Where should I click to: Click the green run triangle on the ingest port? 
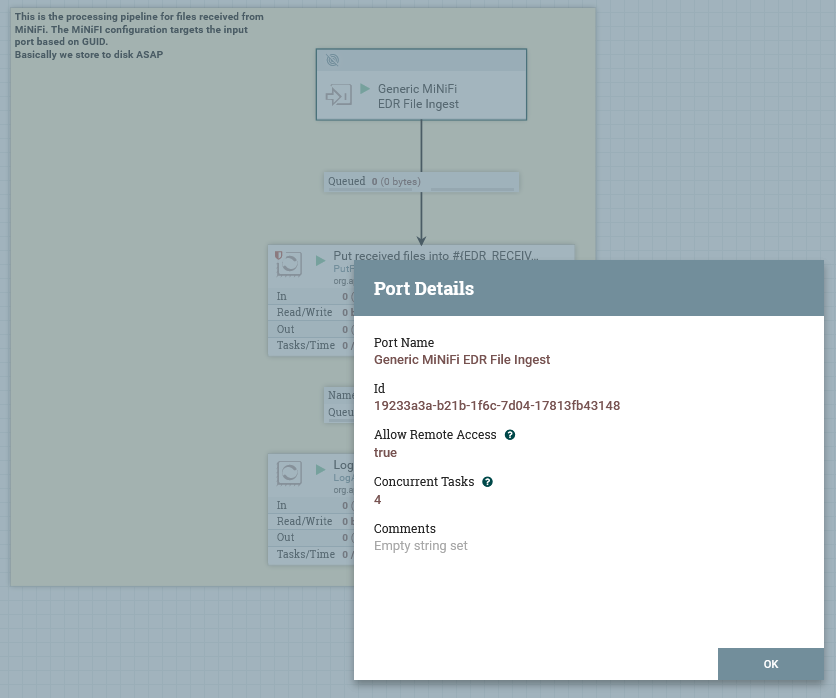tap(364, 88)
